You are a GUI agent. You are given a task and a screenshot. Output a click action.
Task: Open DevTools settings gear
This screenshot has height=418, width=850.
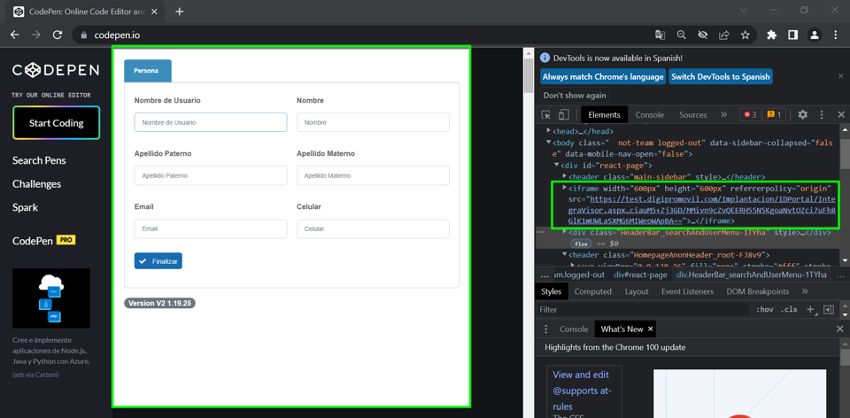point(802,115)
